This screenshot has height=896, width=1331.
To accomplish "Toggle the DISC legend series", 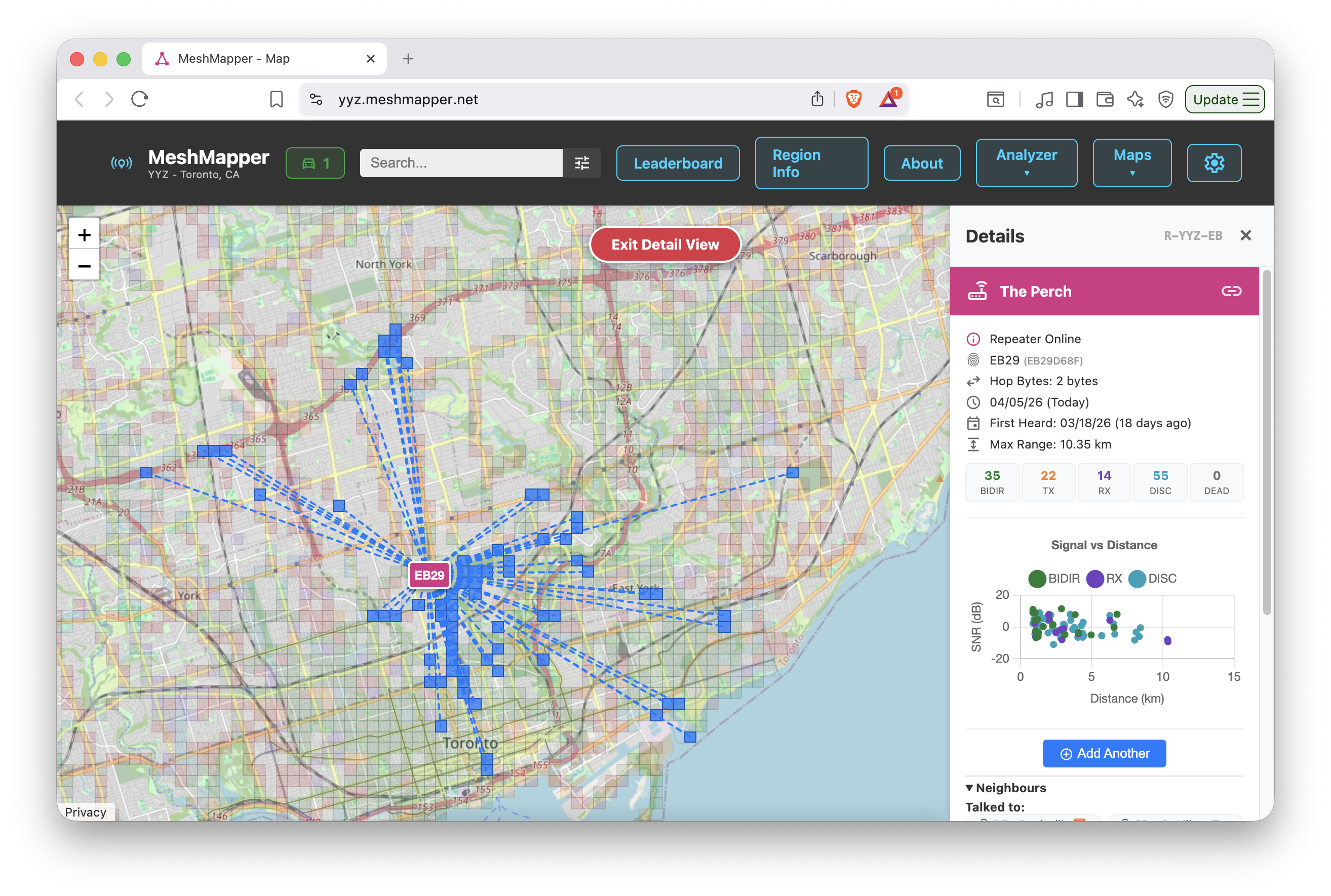I will (x=1152, y=578).
